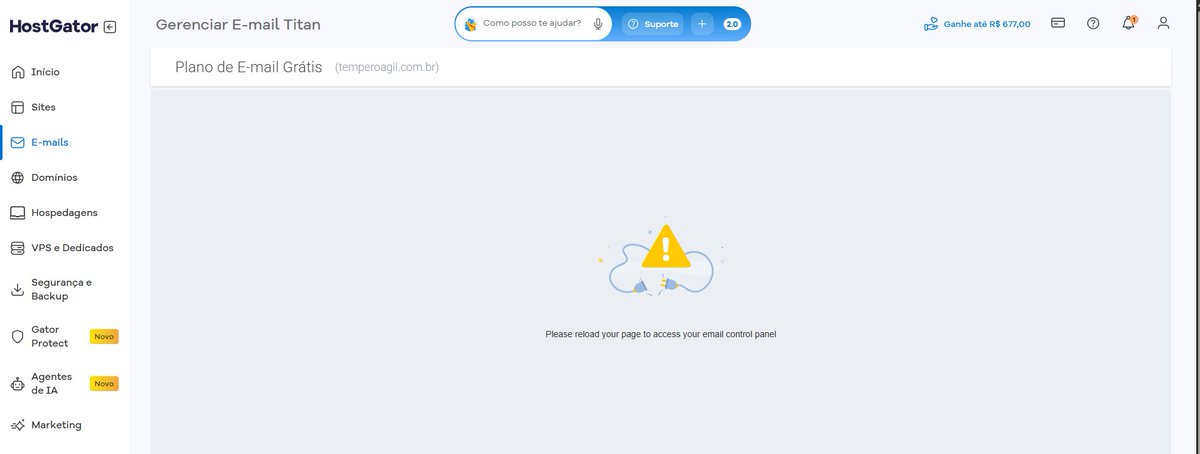Go to Início in the sidebar
The image size is (1200, 454).
click(x=45, y=72)
